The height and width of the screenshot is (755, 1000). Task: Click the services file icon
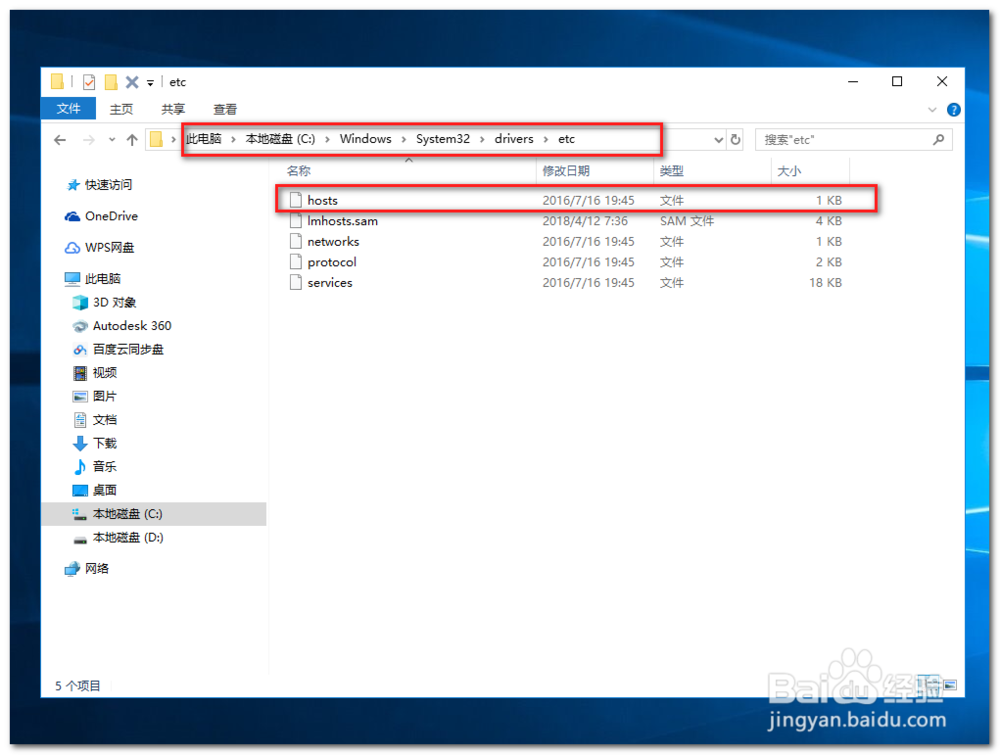[295, 282]
